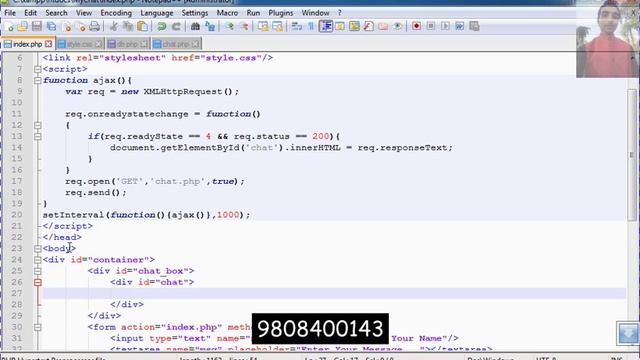This screenshot has width=640, height=360.
Task: Open the File menu
Action: [x=10, y=13]
